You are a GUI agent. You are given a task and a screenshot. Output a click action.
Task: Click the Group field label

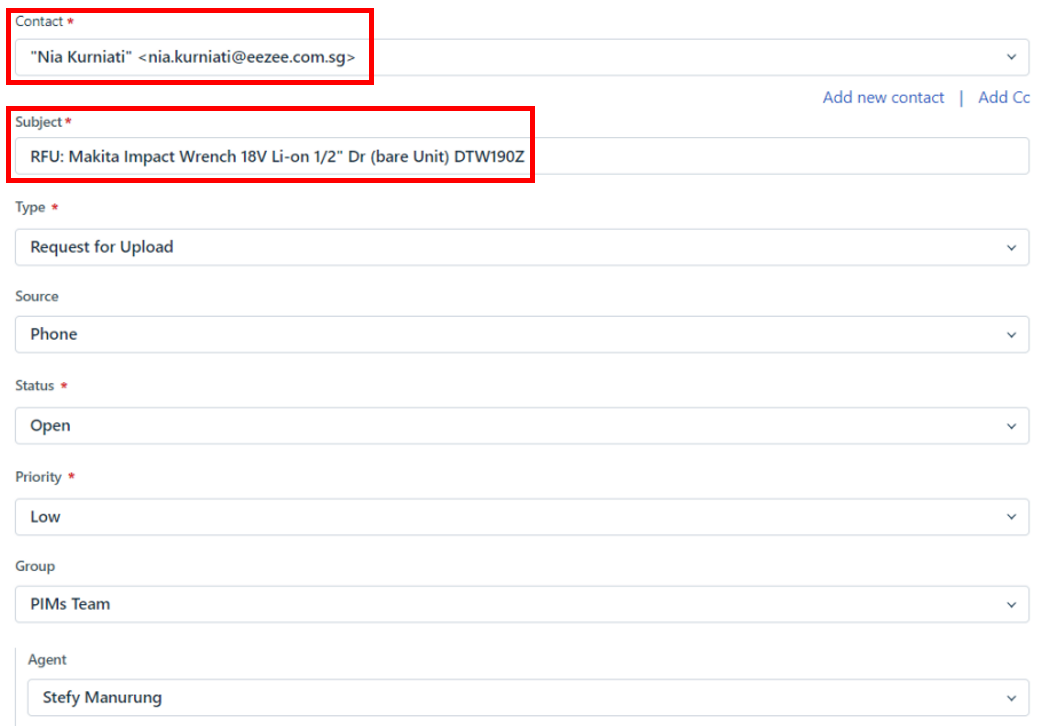[x=35, y=566]
